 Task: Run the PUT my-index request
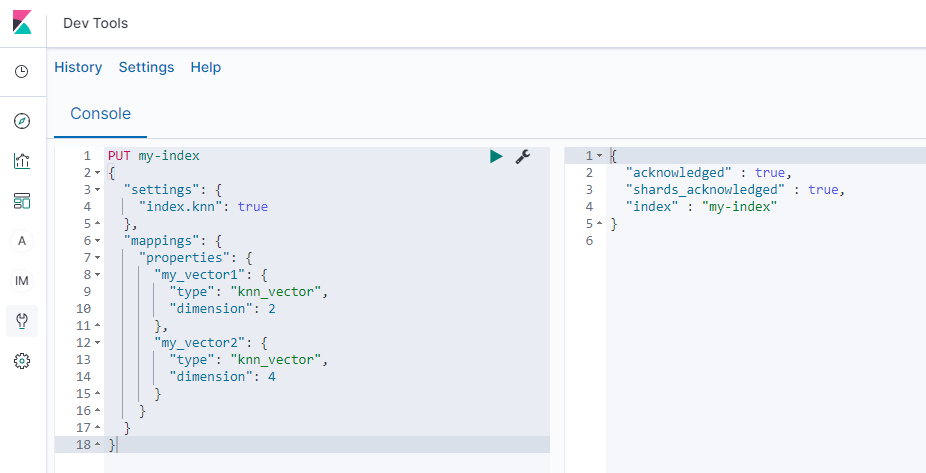pyautogui.click(x=496, y=156)
